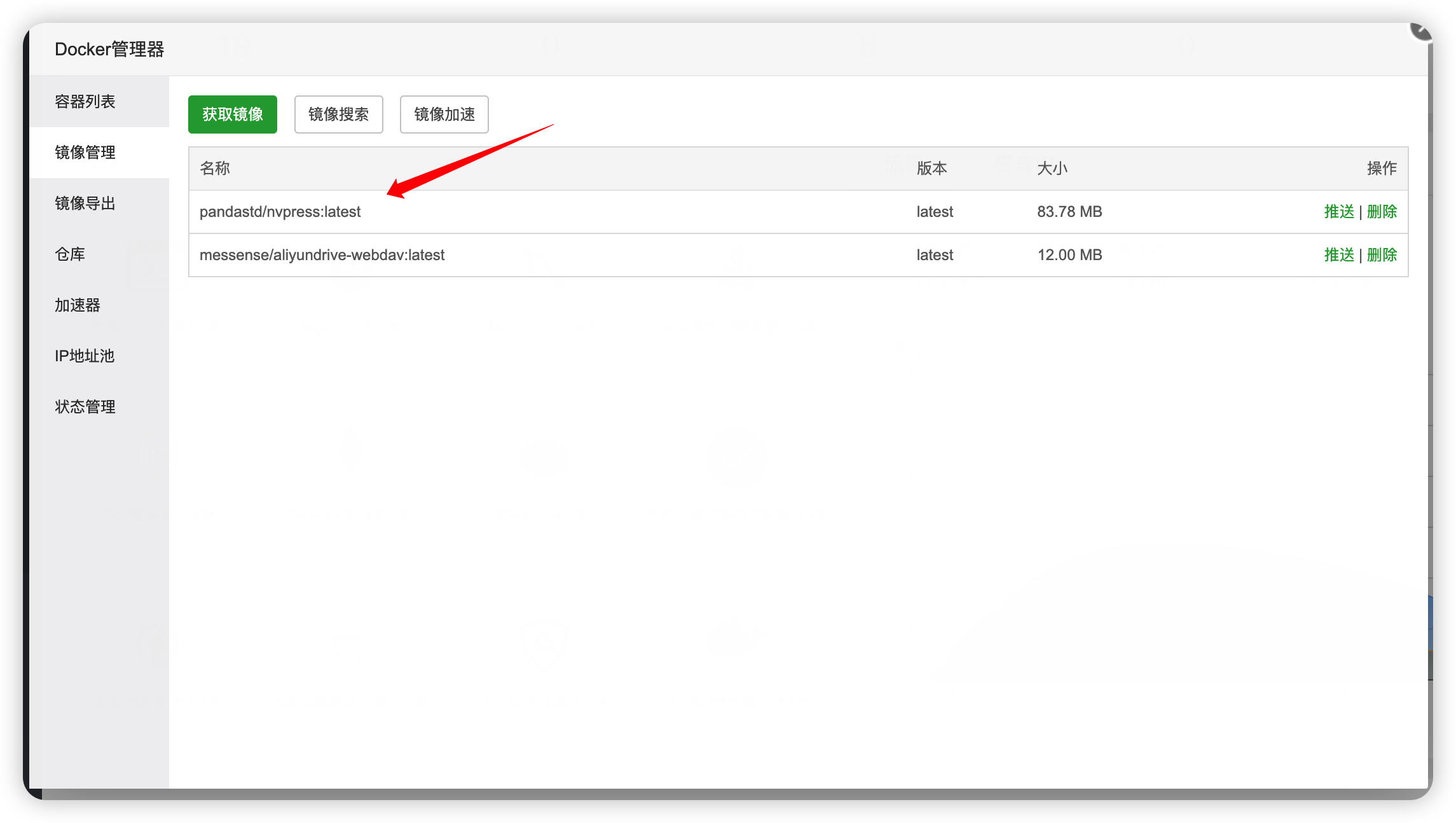Screen dimensions: 1456x823
Task: Click the 大小 column header
Action: point(1052,169)
